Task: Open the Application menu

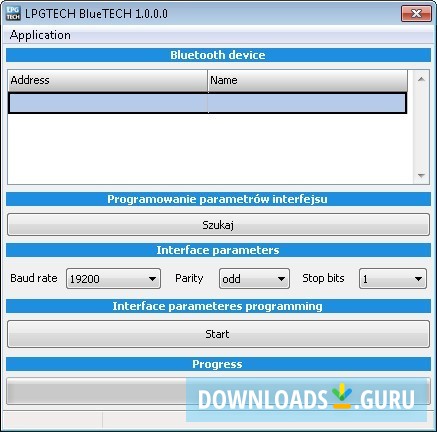Action: (x=40, y=35)
